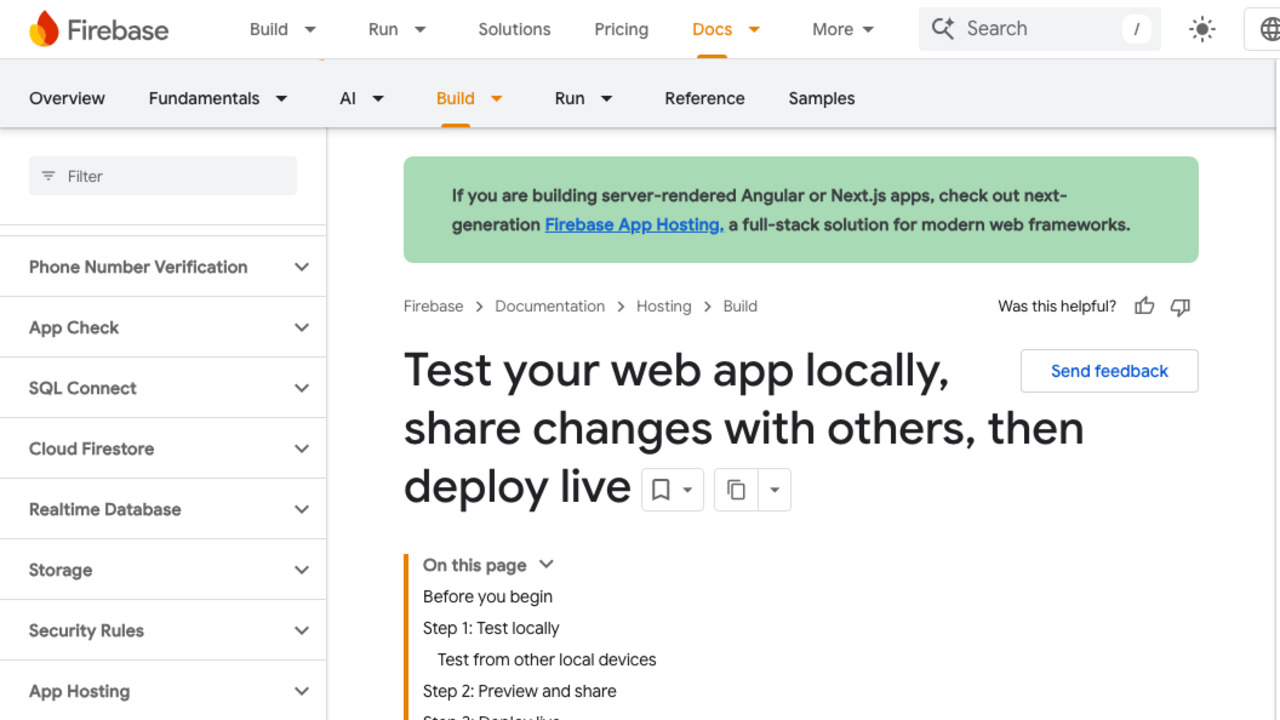This screenshot has width=1280, height=720.
Task: Click the slash shortcut key badge
Action: tap(1136, 29)
